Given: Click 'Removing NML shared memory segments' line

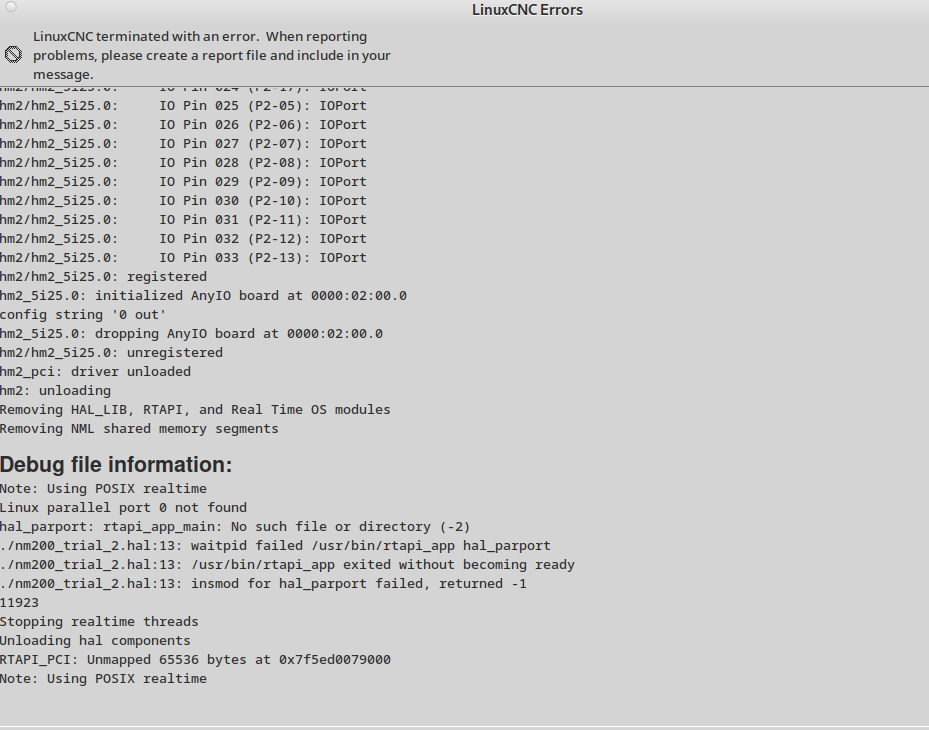Looking at the screenshot, I should [139, 428].
